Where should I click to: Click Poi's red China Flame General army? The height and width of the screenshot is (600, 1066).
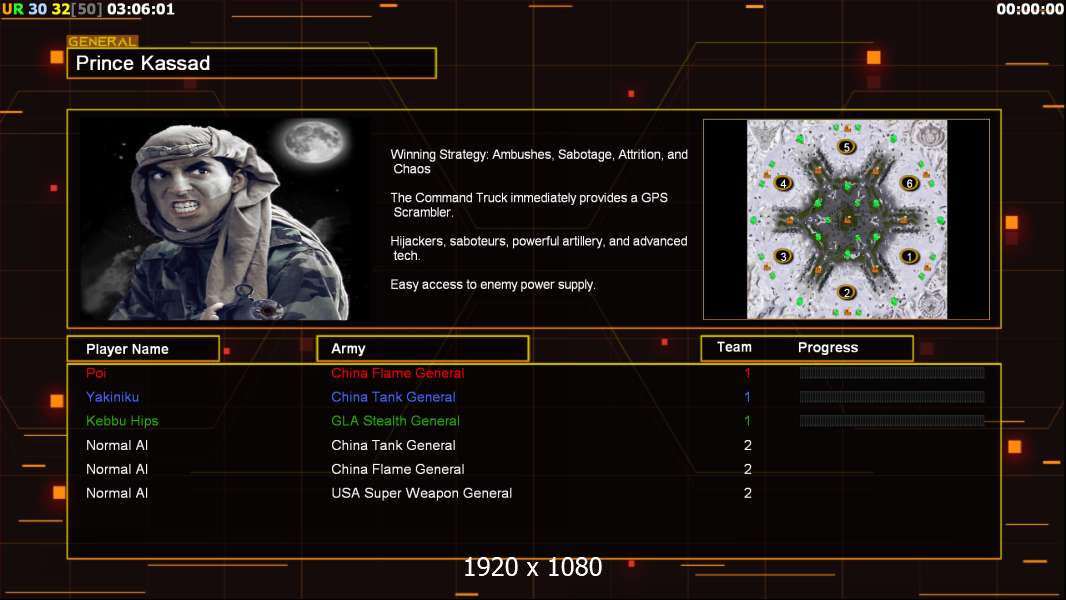pyautogui.click(x=398, y=373)
